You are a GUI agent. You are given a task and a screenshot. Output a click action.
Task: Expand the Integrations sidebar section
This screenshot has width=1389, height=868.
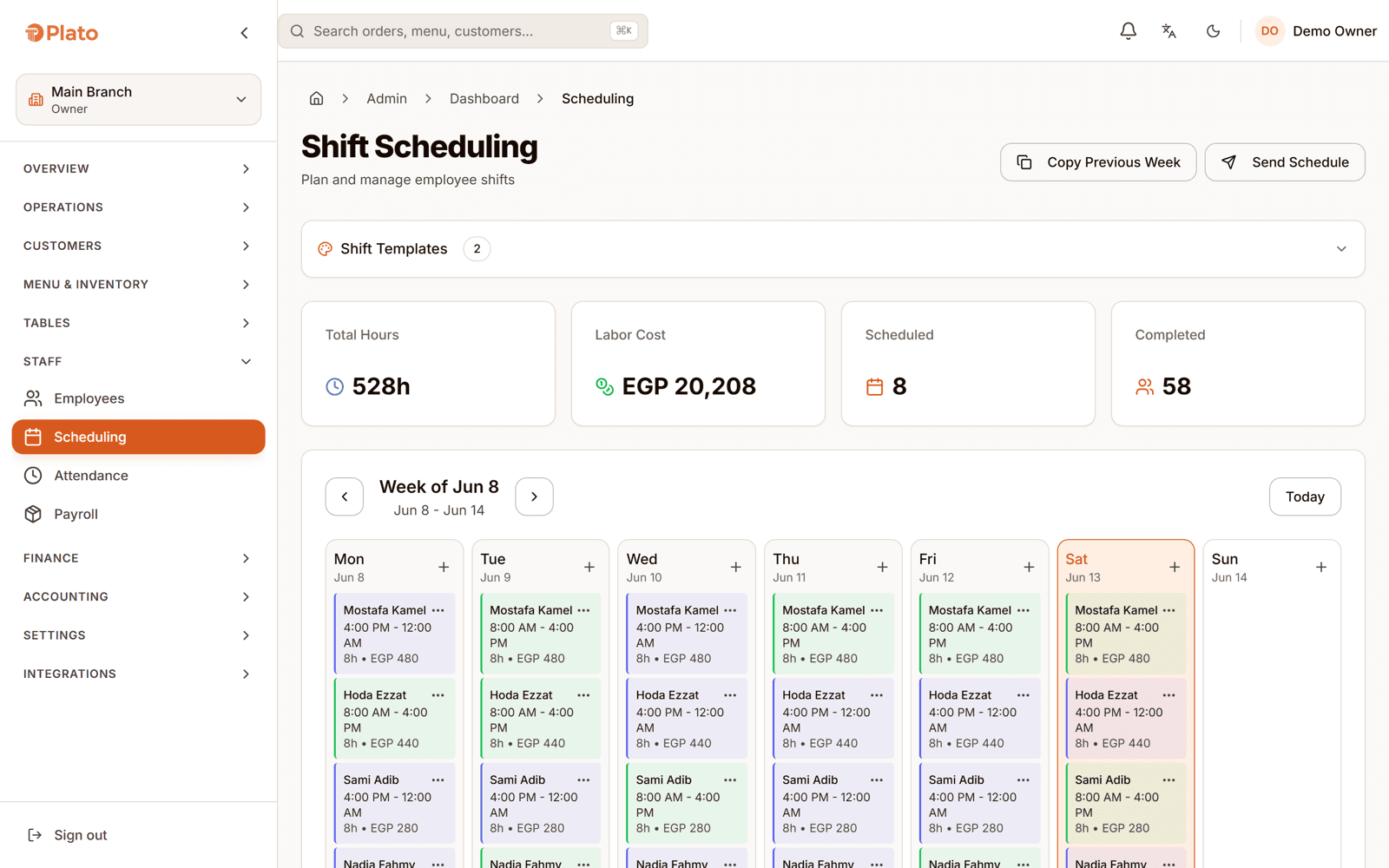(x=139, y=674)
